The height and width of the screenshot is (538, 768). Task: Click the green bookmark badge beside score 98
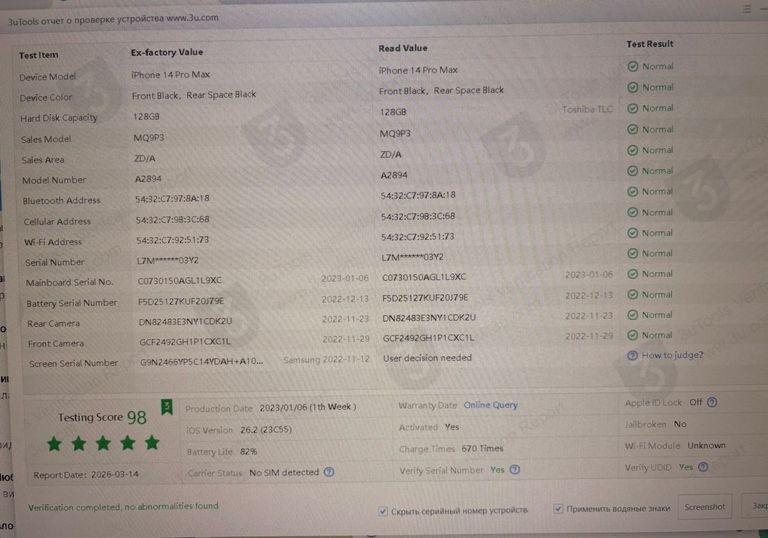(x=167, y=407)
